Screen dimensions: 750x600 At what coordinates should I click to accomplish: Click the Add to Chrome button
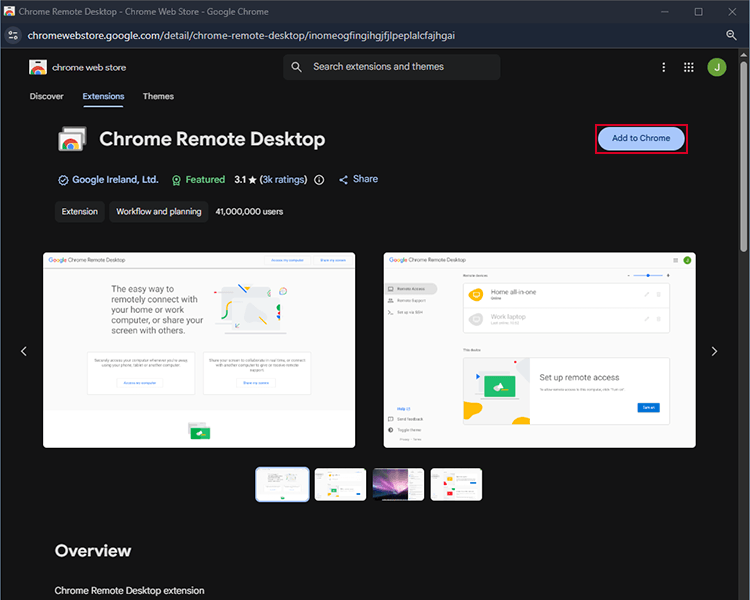[x=641, y=138]
